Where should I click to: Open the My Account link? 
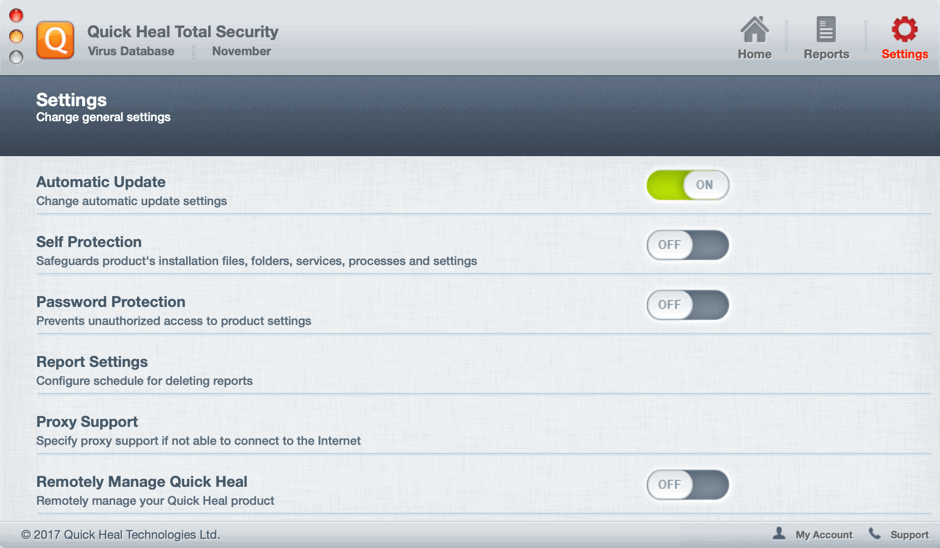824,535
